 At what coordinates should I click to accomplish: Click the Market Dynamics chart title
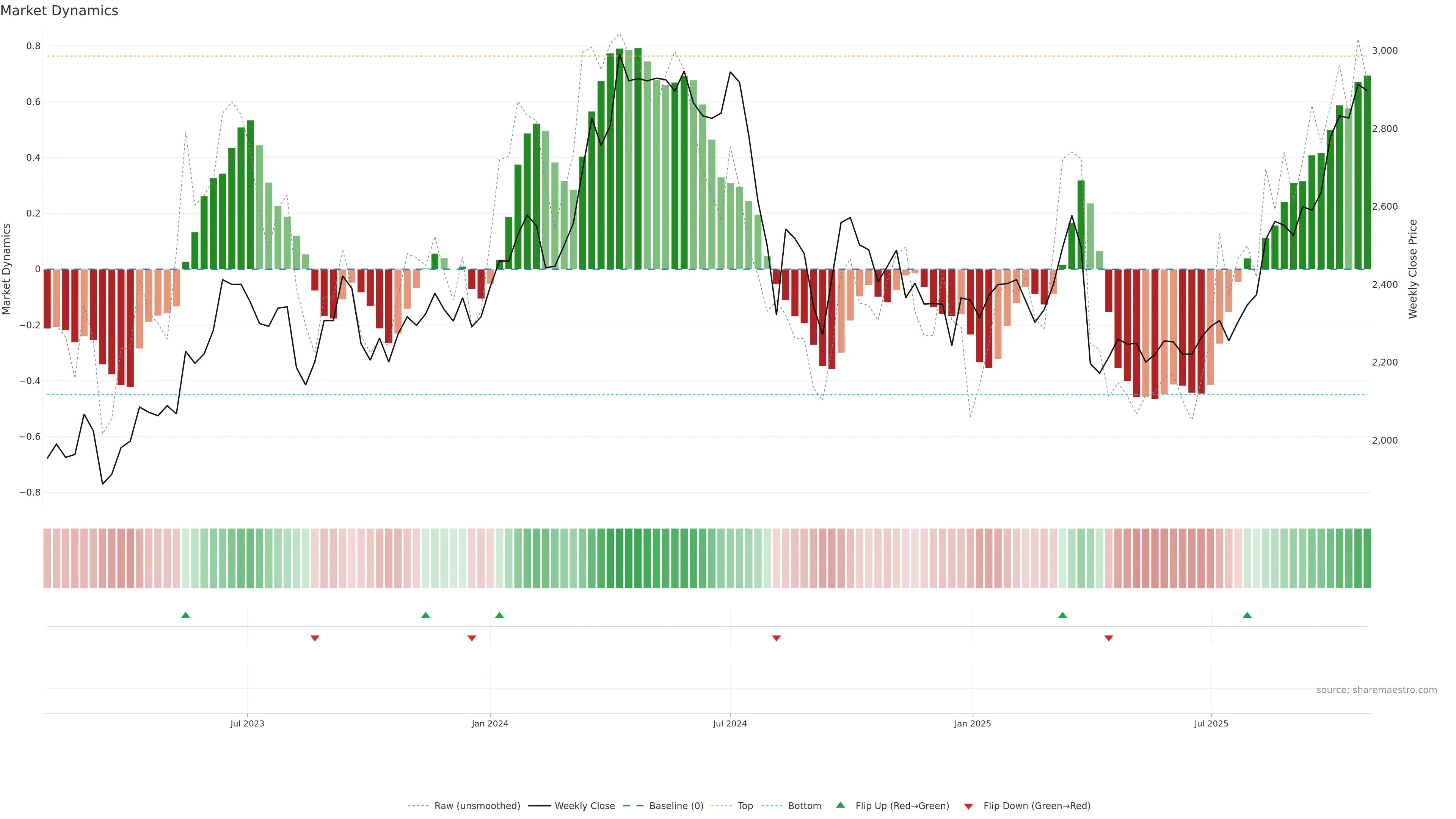pyautogui.click(x=60, y=11)
